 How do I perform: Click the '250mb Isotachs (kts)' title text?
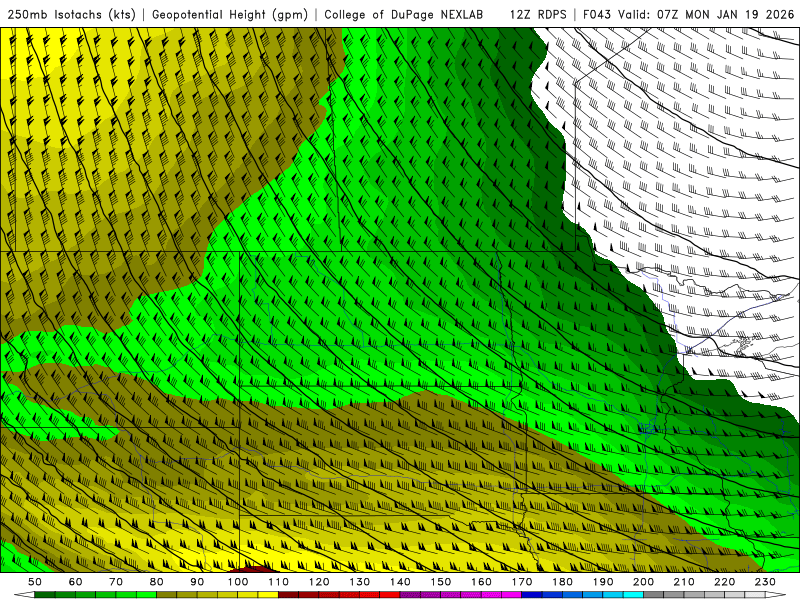[71, 14]
